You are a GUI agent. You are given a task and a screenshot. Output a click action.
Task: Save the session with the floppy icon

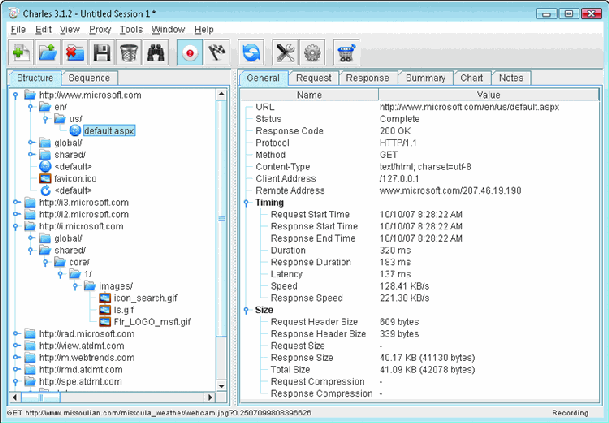pyautogui.click(x=102, y=52)
